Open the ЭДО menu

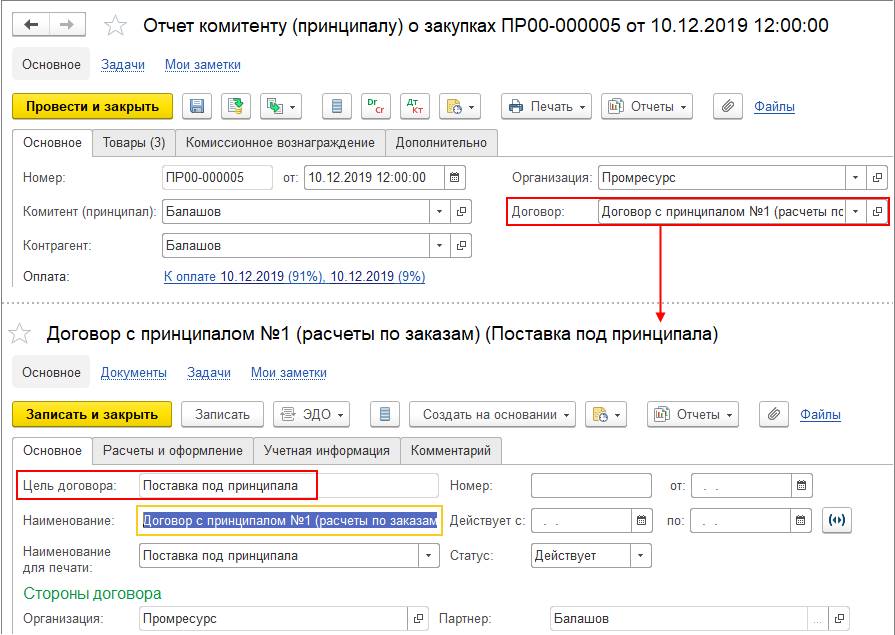point(311,415)
